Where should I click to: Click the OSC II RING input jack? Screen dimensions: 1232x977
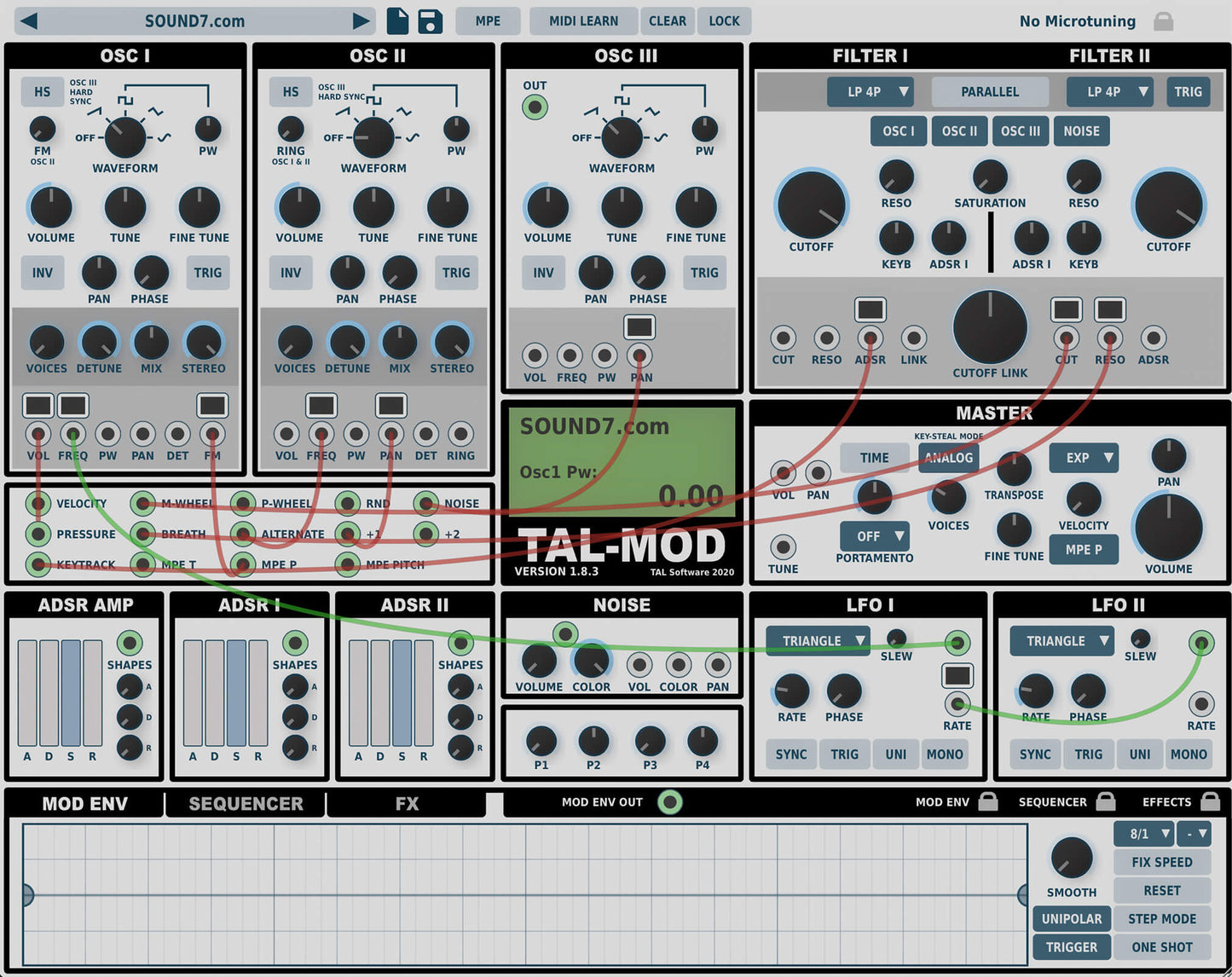460,434
